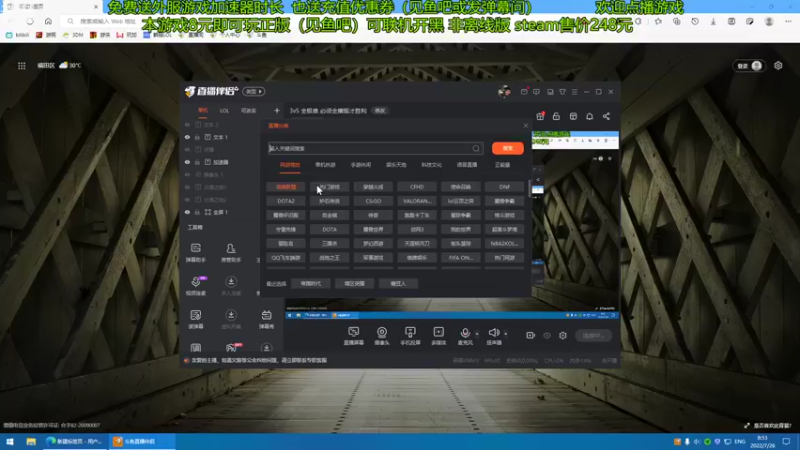Toggle visibility of 加速器 layer

[x=187, y=162]
